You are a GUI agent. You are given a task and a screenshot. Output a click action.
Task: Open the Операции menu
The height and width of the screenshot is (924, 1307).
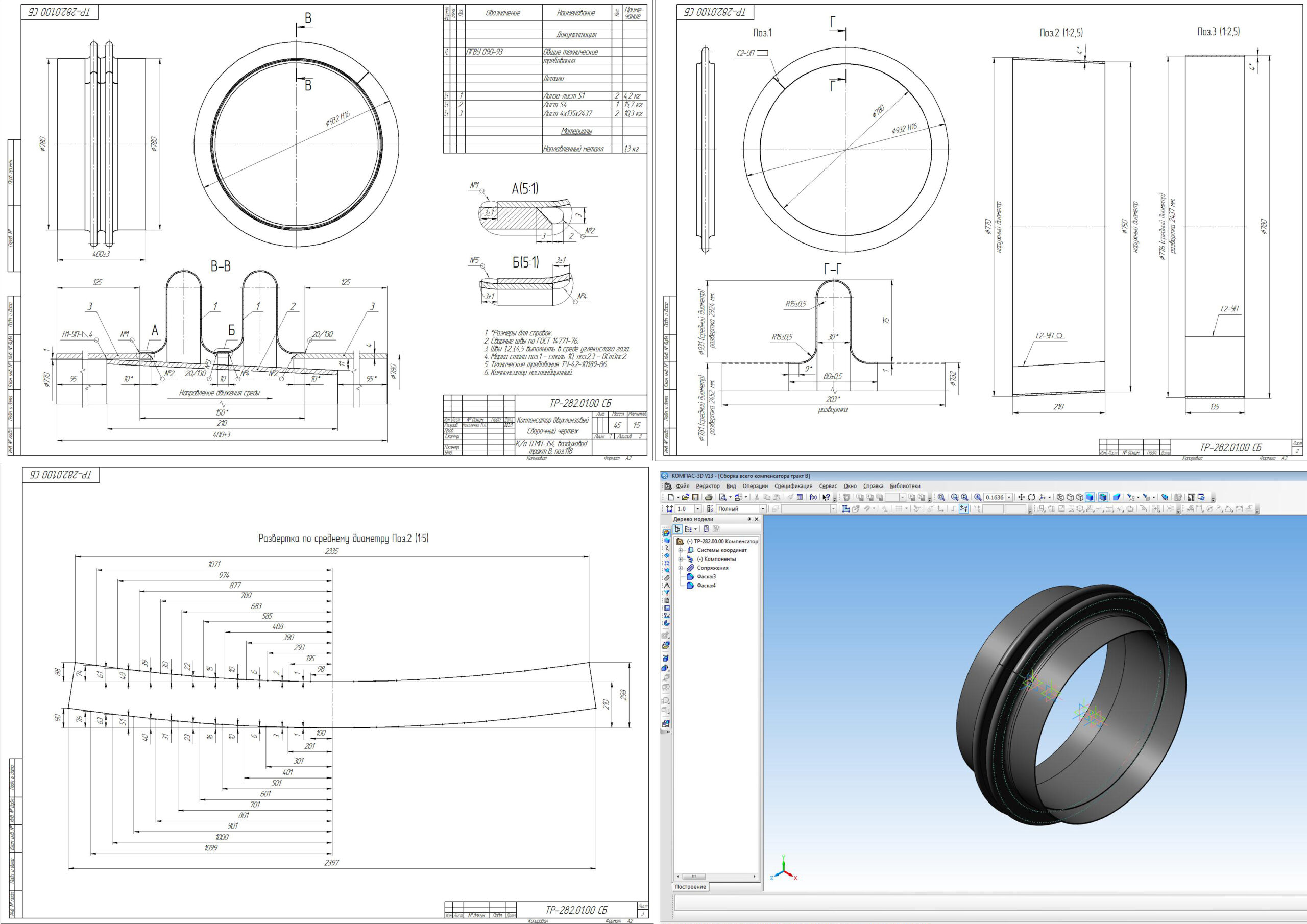755,486
